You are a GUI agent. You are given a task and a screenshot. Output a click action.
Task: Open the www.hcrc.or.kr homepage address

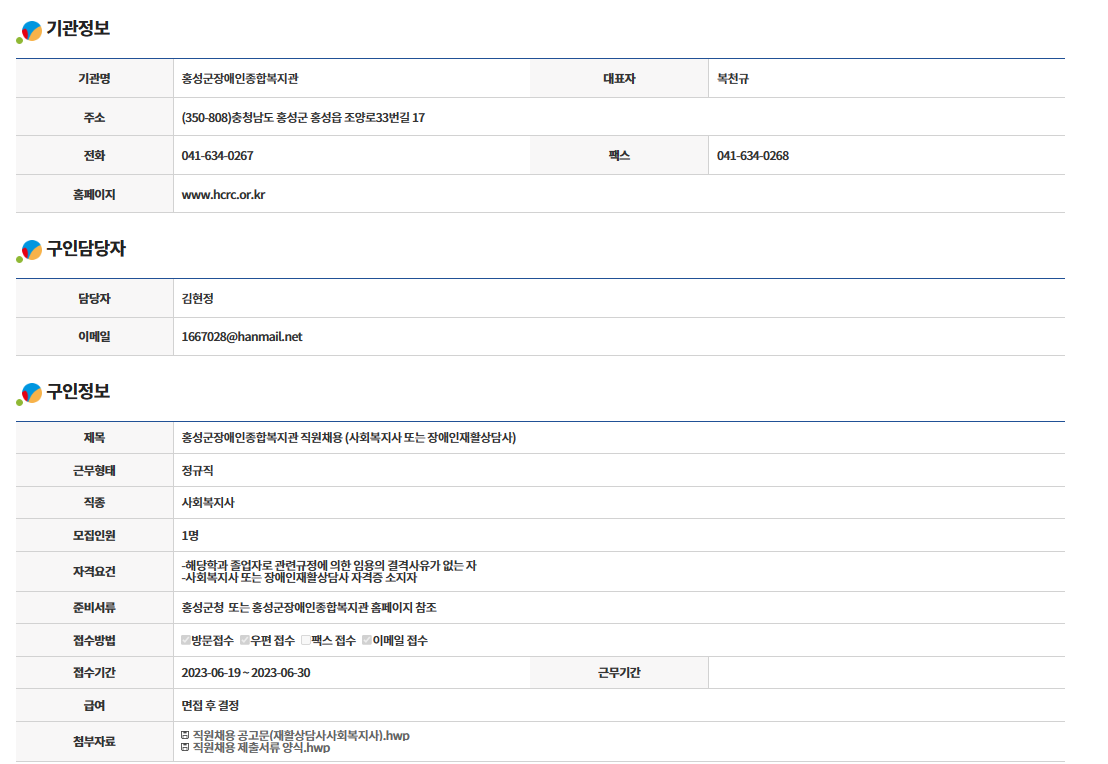(223, 195)
